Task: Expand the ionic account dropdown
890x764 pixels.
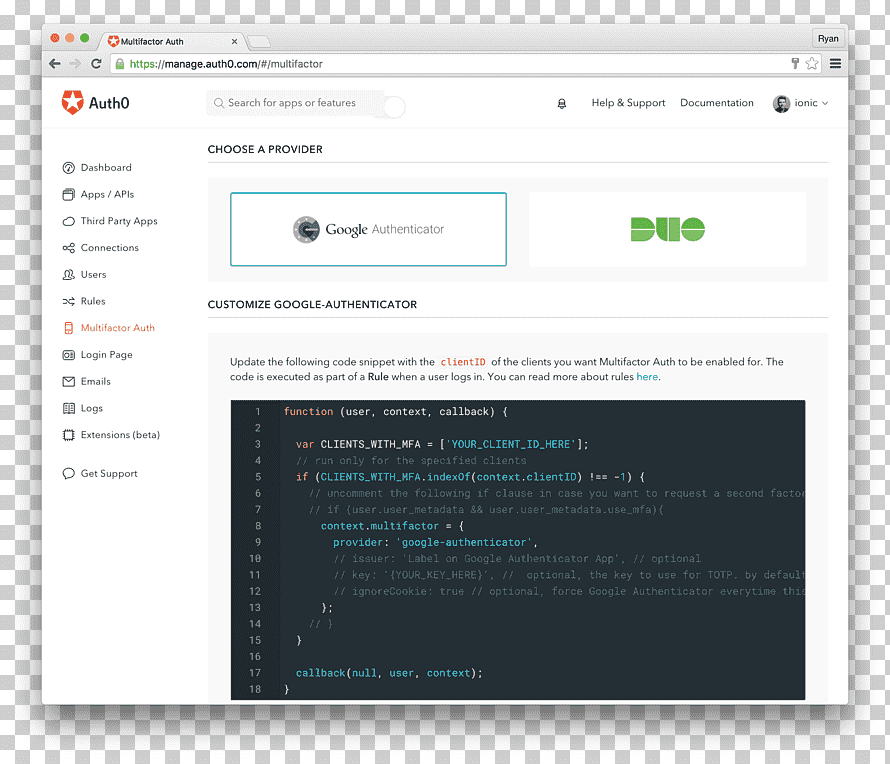Action: tap(800, 103)
